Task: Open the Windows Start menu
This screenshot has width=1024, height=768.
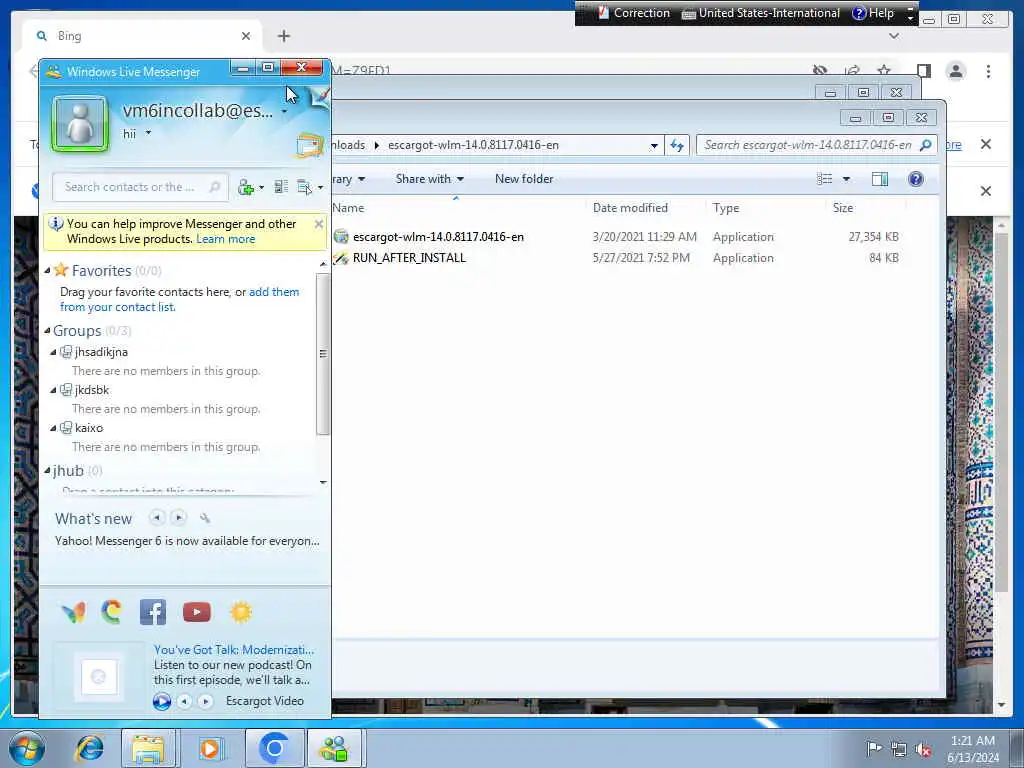Action: click(x=27, y=748)
